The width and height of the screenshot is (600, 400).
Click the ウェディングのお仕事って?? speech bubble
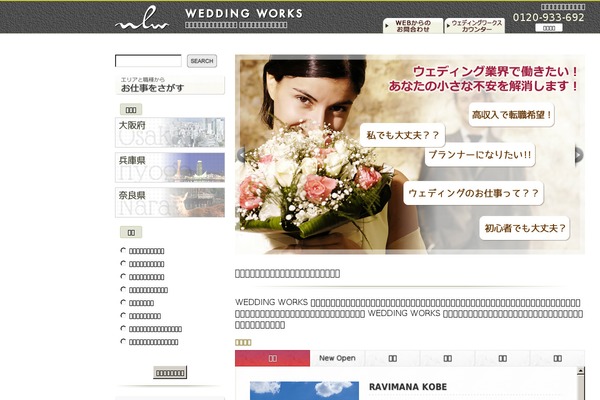click(473, 193)
